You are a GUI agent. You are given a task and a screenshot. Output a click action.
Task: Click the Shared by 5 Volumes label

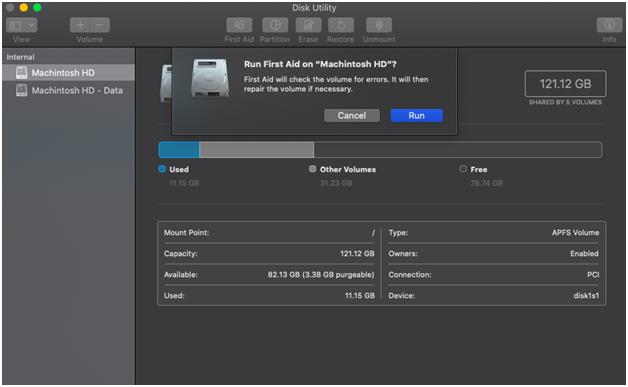click(x=565, y=102)
